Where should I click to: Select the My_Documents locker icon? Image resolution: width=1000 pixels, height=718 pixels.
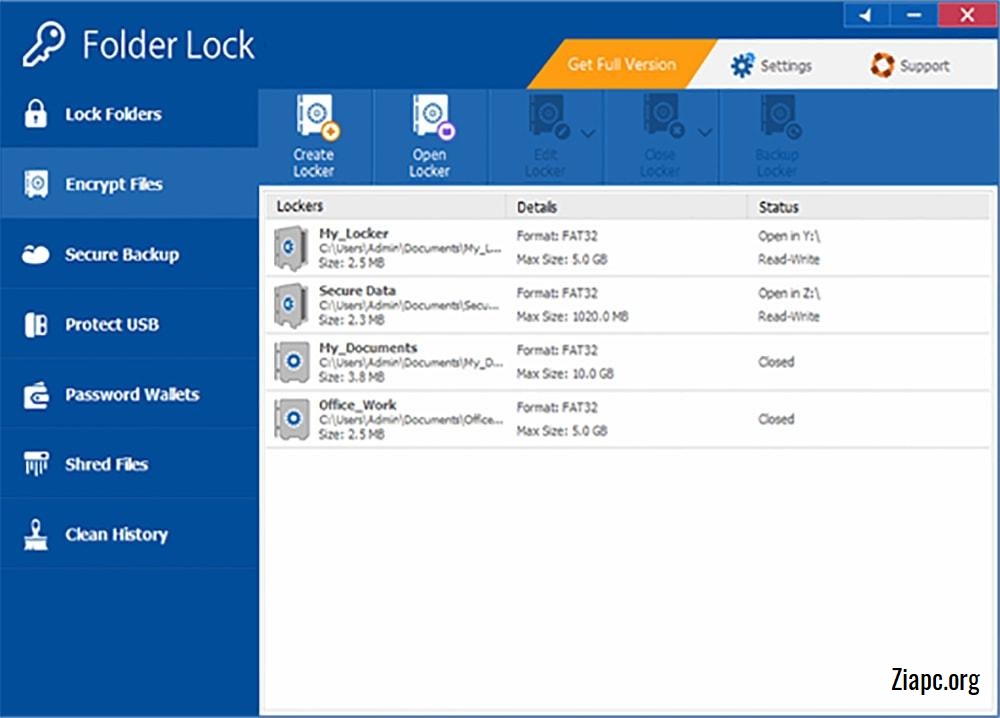pos(291,362)
